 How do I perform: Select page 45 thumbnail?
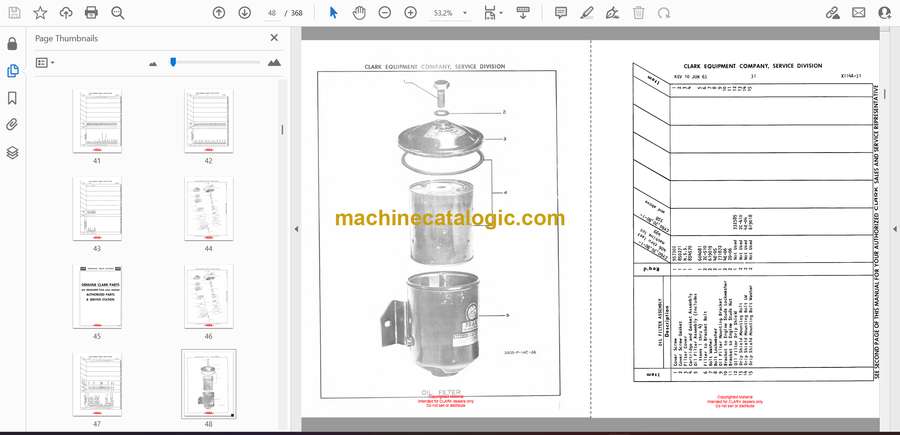pos(97,296)
